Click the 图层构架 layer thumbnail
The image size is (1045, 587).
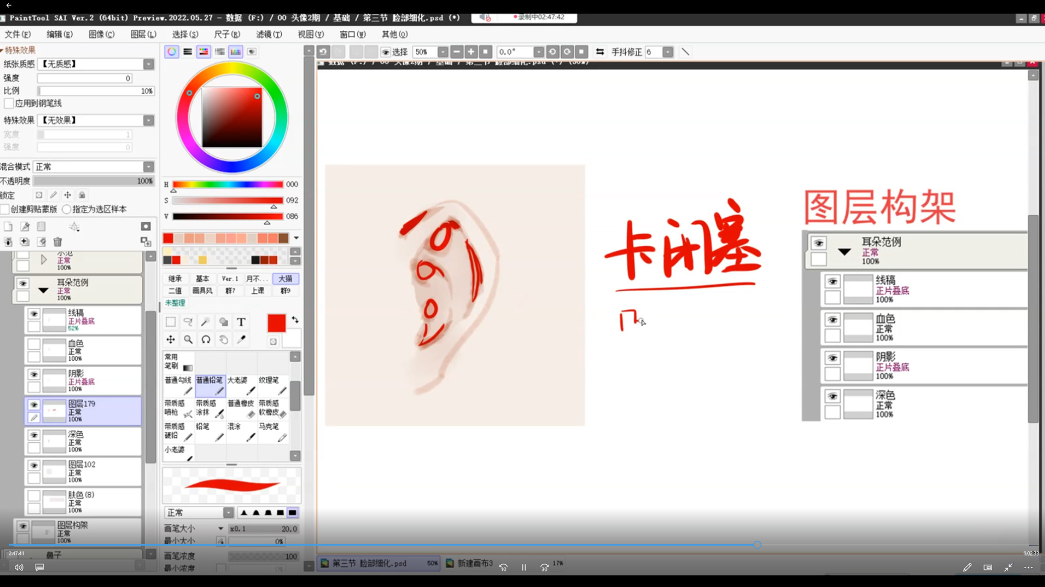click(x=43, y=532)
